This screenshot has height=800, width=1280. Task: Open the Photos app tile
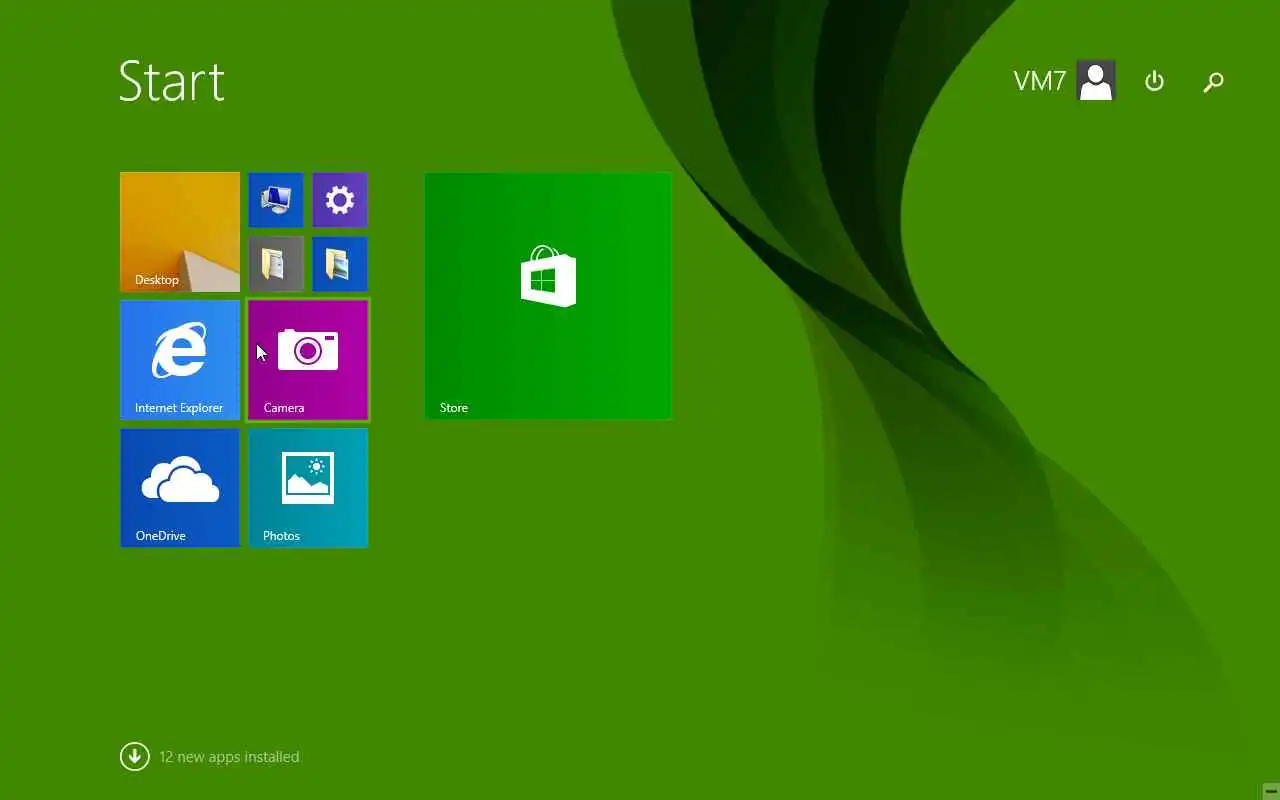[308, 488]
